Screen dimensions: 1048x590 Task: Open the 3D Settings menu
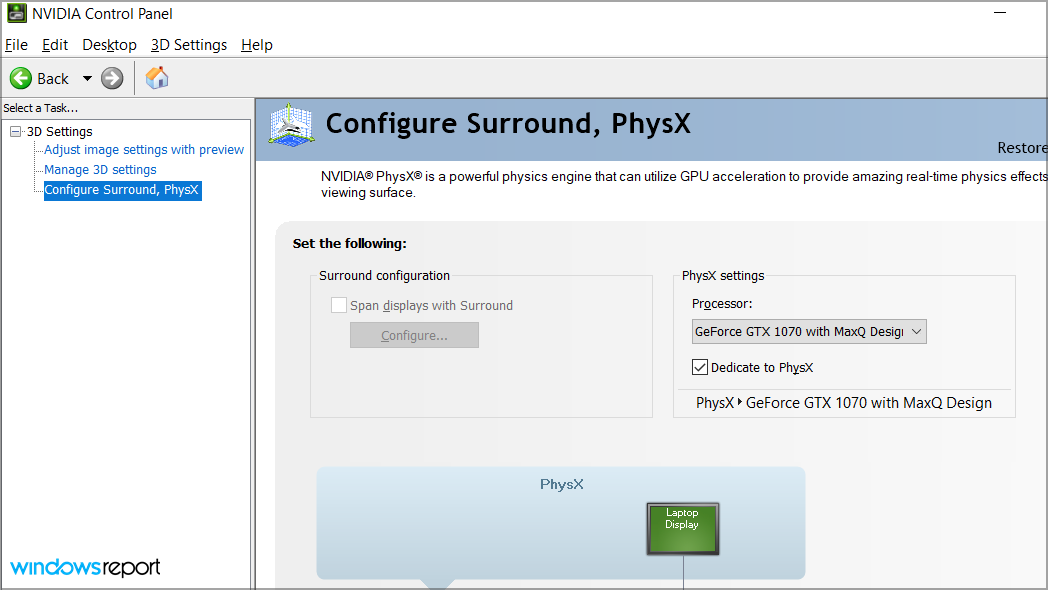pos(188,45)
